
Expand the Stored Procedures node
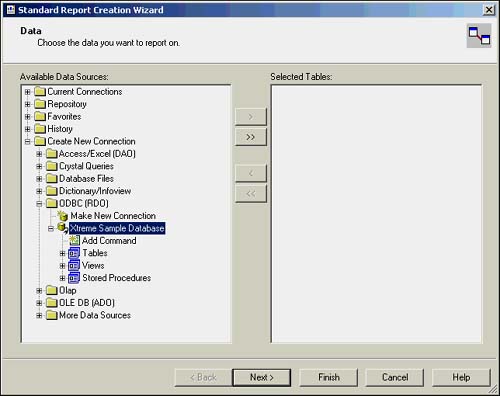point(62,278)
